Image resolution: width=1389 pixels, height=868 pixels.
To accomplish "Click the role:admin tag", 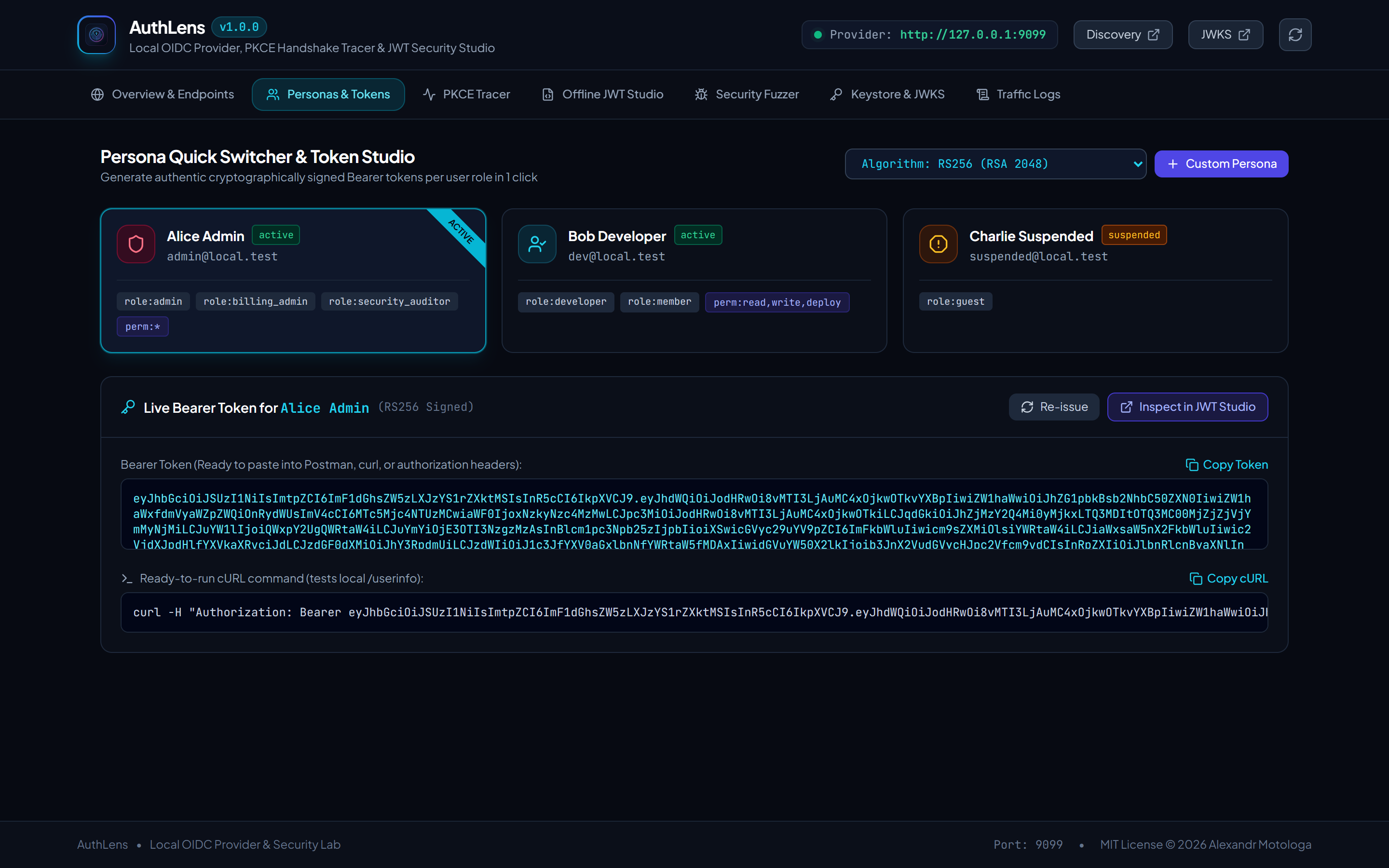I will tap(153, 301).
